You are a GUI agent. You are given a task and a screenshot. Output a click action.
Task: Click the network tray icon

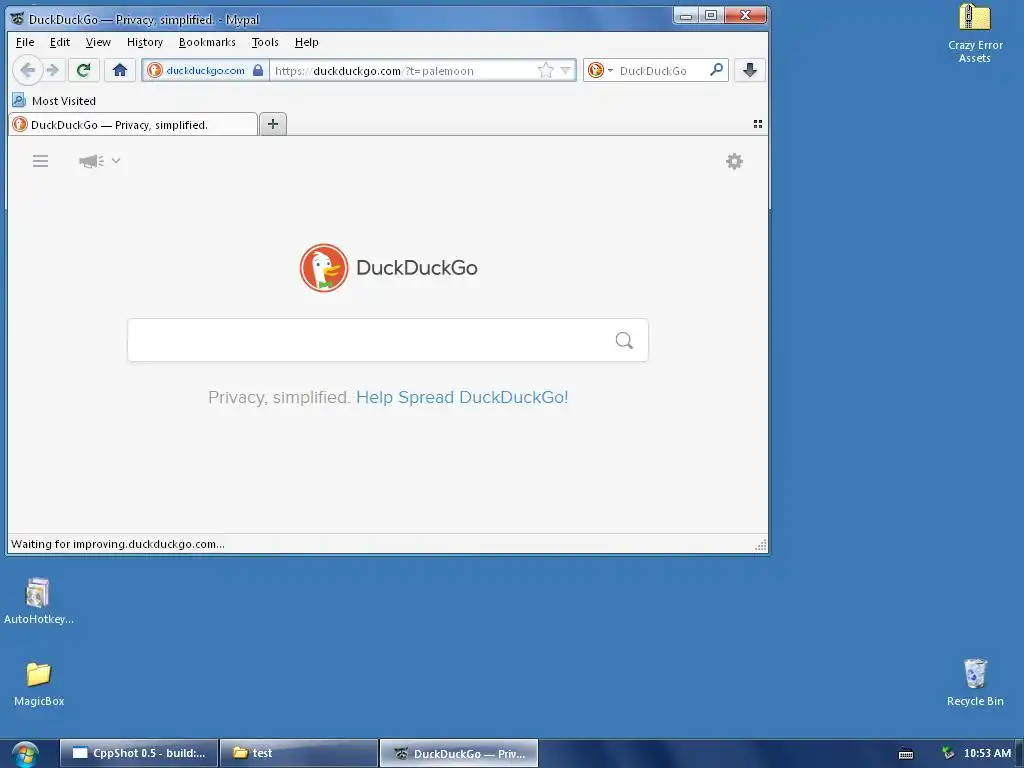click(x=948, y=753)
